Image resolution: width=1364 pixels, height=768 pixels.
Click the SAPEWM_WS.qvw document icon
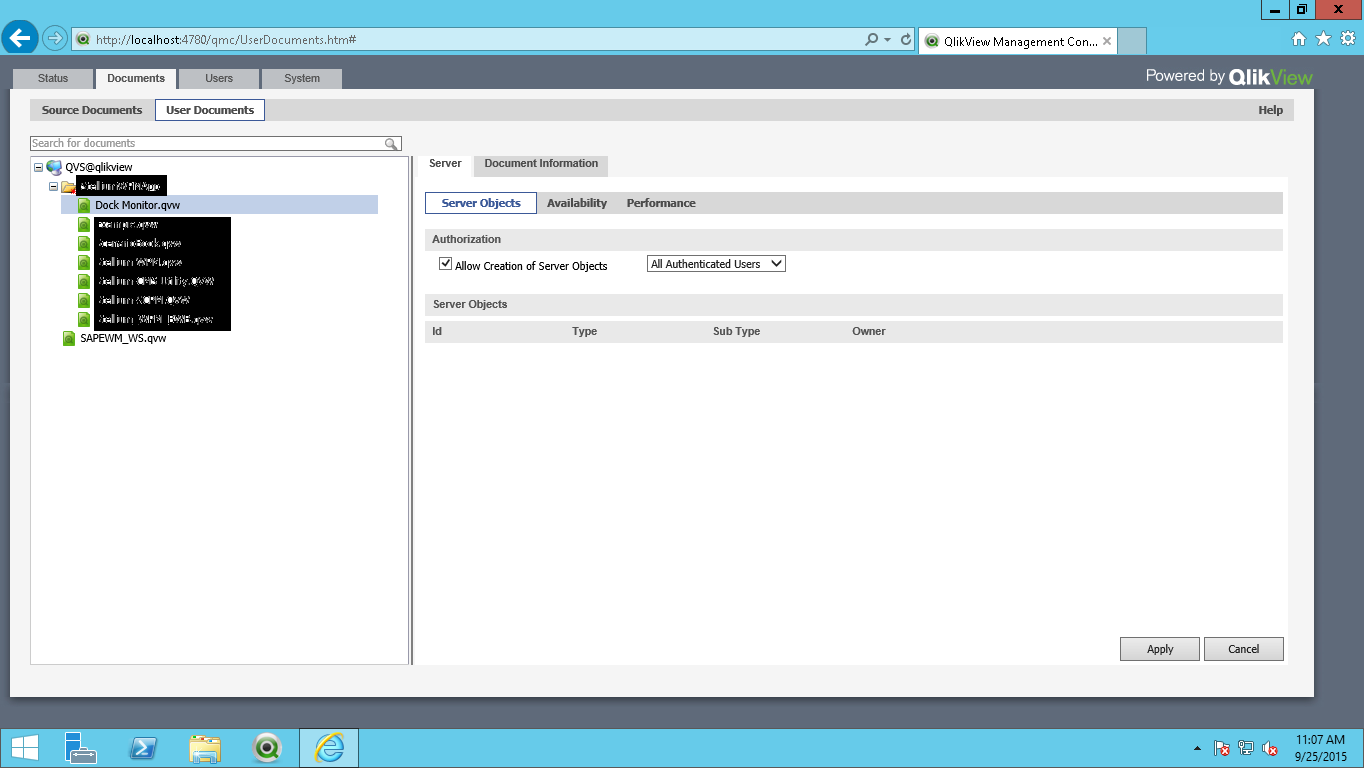(69, 338)
